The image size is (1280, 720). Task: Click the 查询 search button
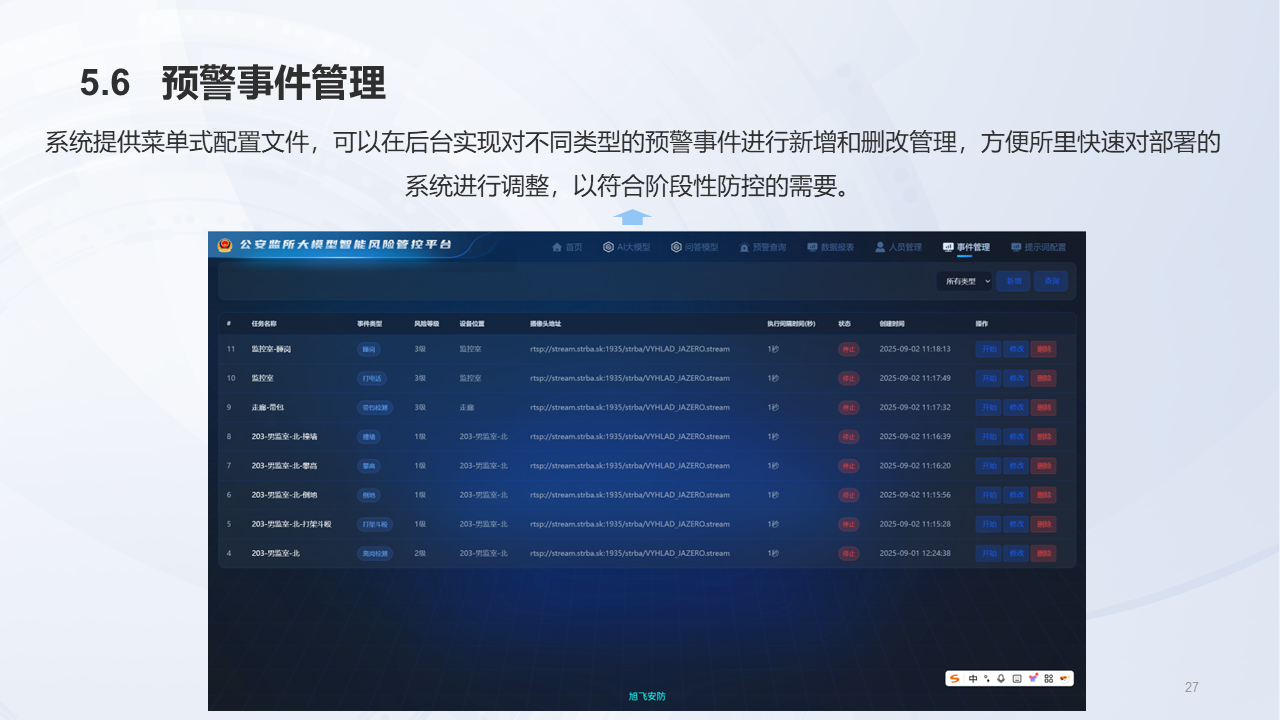pyautogui.click(x=1051, y=282)
